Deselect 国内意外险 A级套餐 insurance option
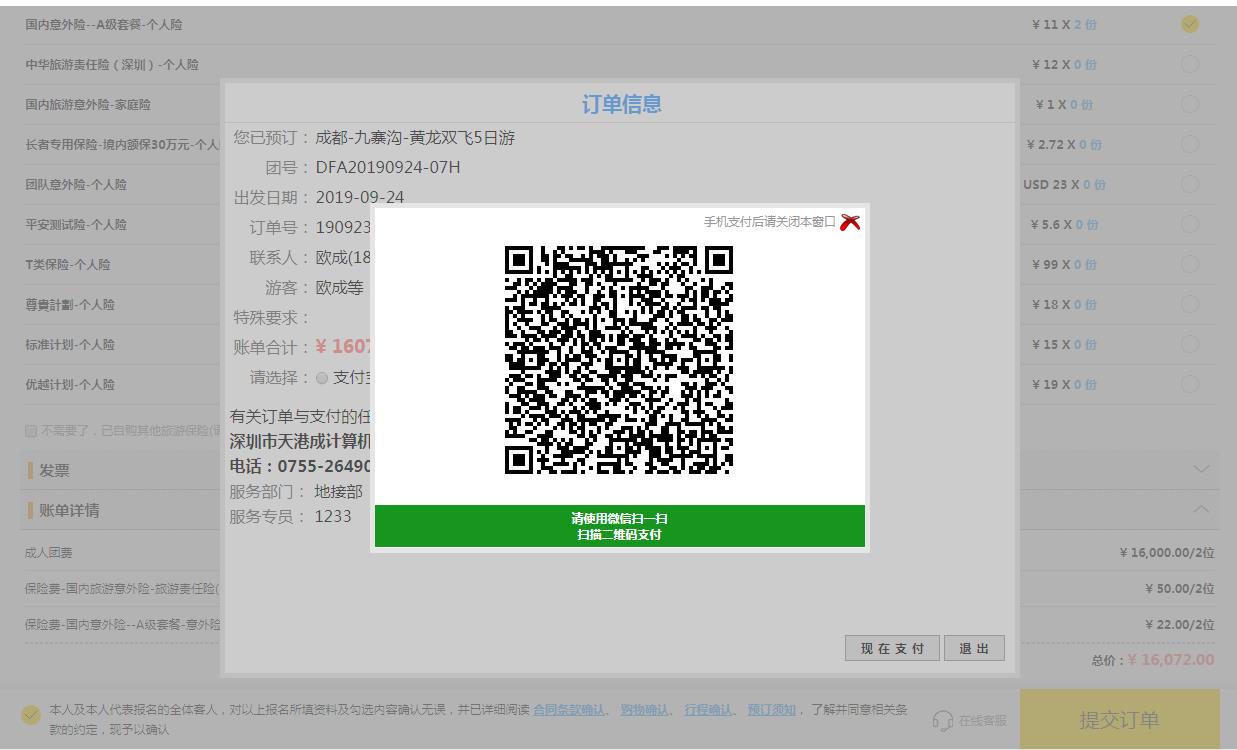This screenshot has height=750, width=1237. click(1190, 24)
